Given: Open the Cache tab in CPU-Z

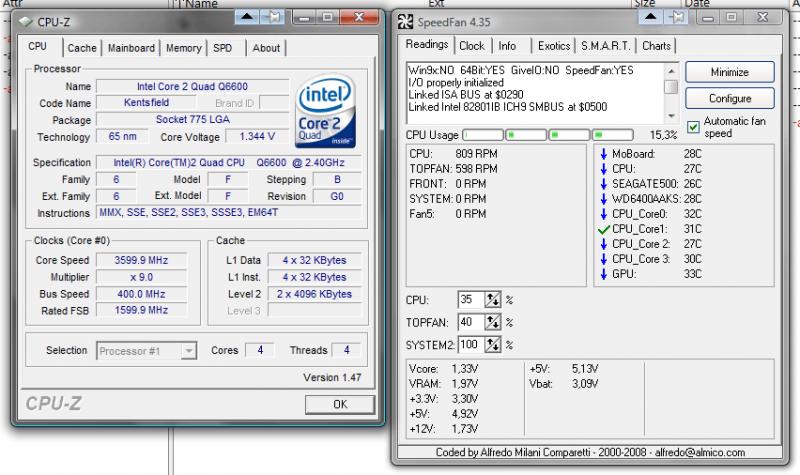Looking at the screenshot, I should pos(82,48).
